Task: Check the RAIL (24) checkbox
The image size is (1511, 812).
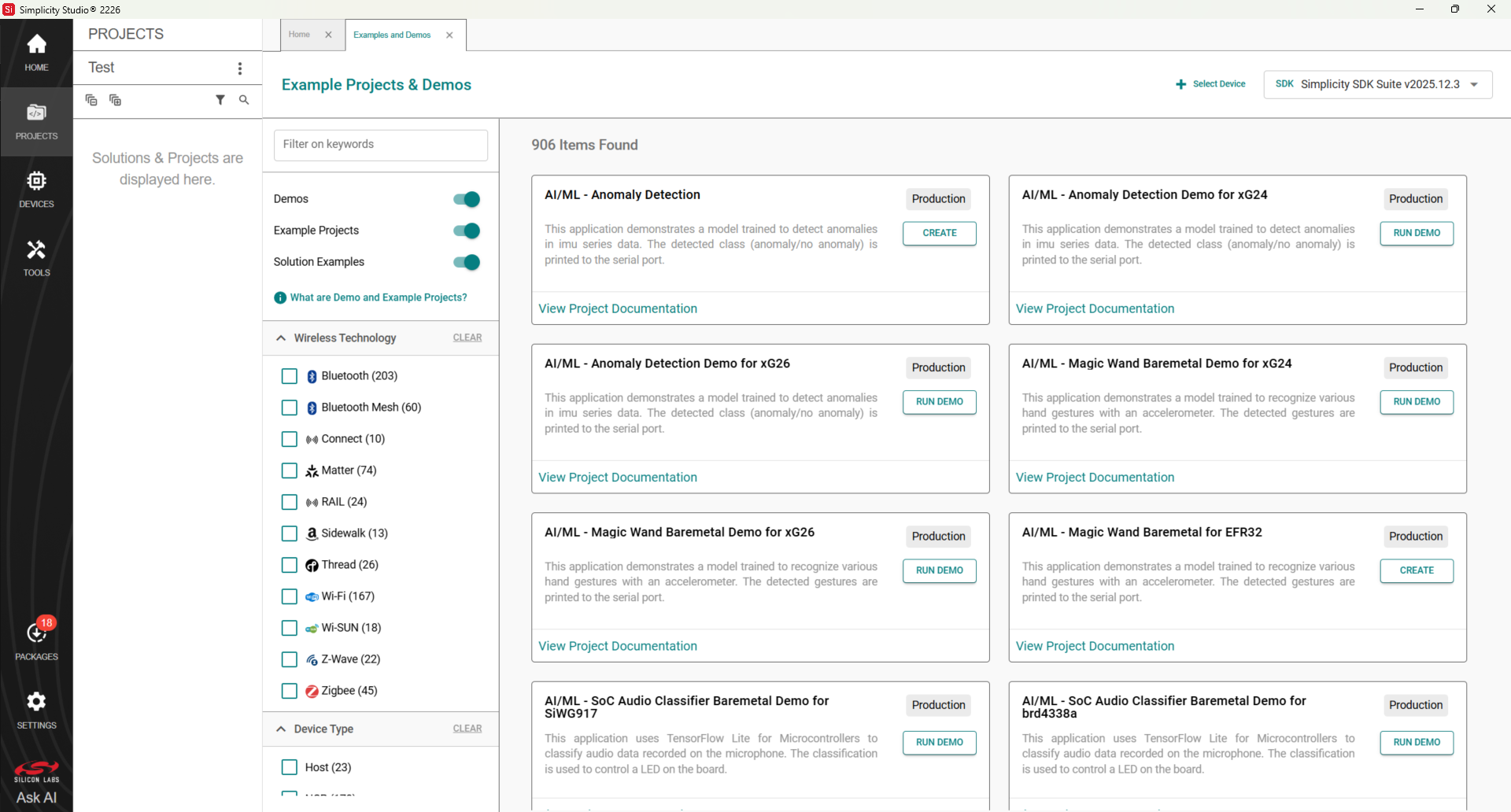Action: (x=290, y=502)
